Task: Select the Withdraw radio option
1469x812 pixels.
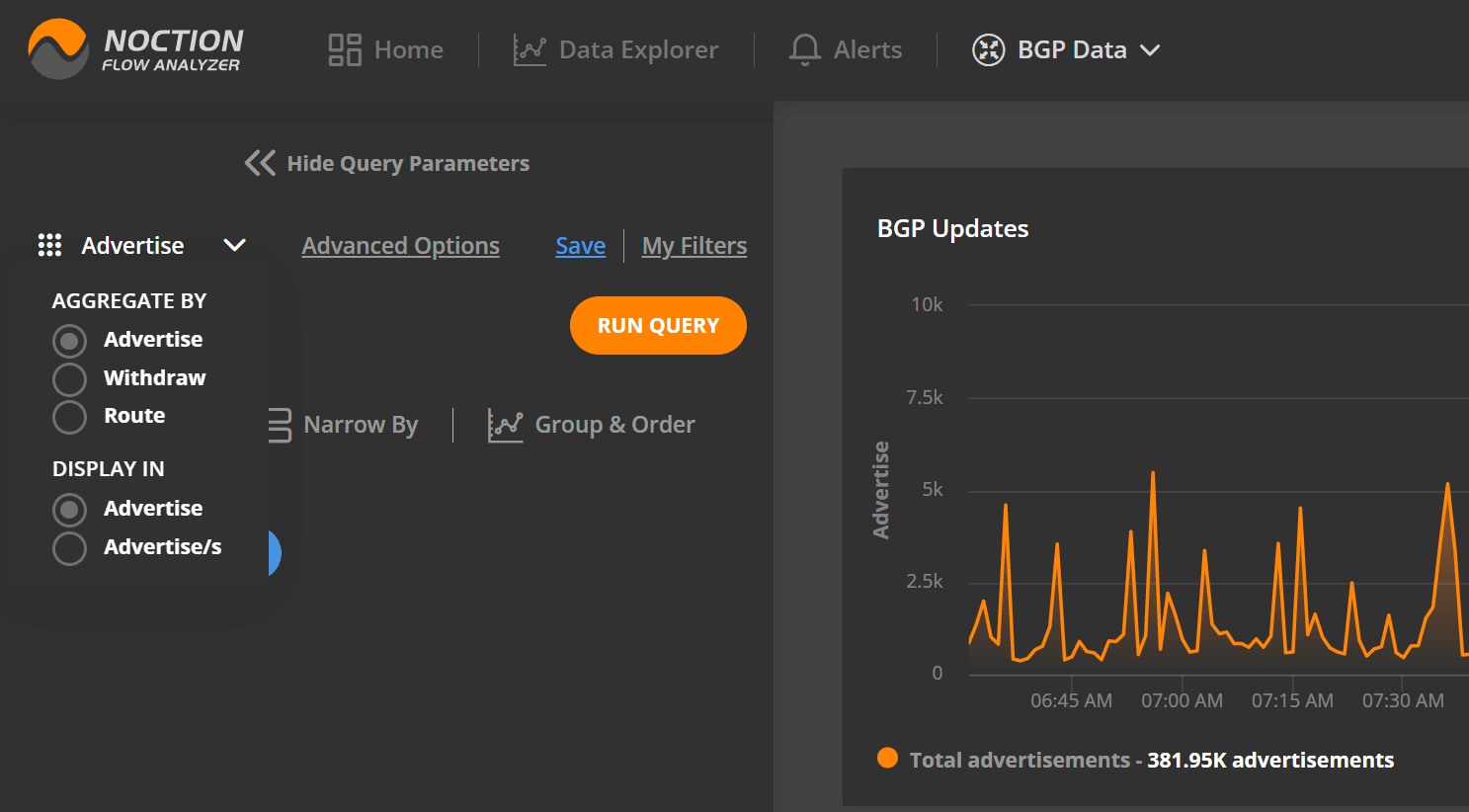Action: click(69, 378)
